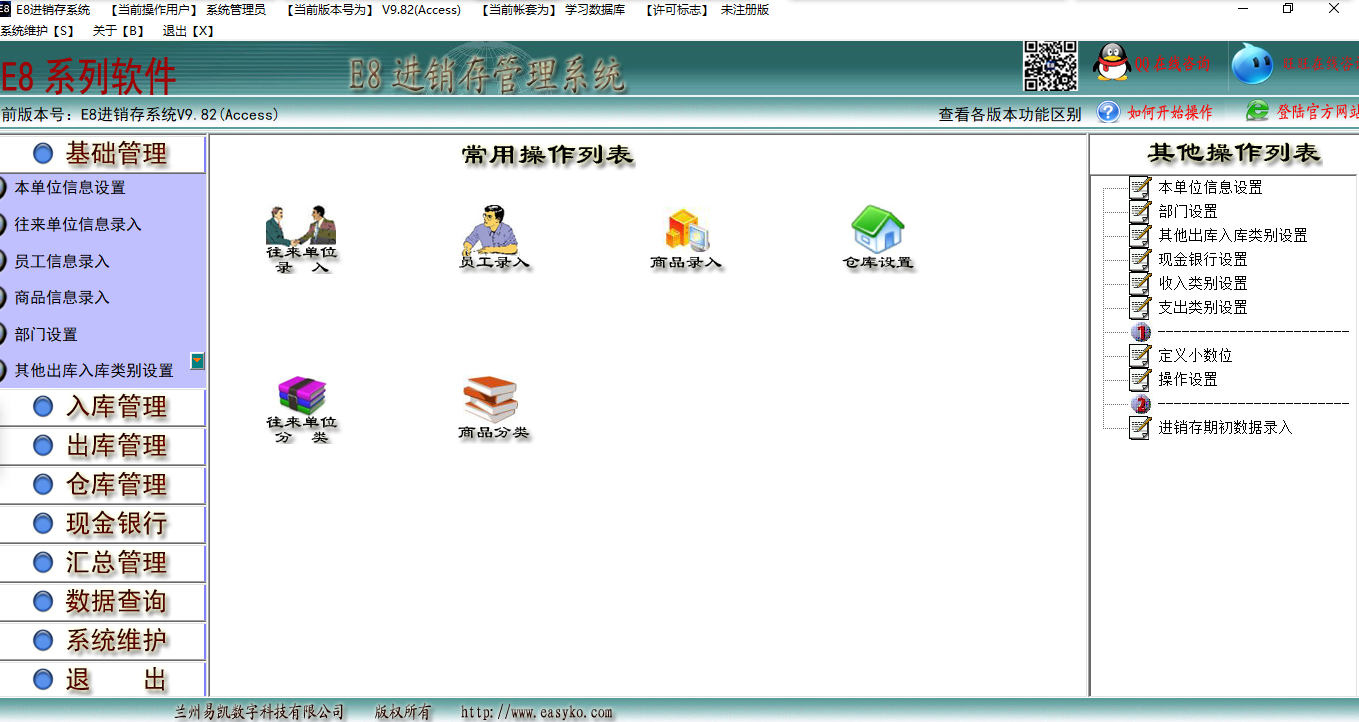This screenshot has height=722, width=1359.
Task: Click notepad icon beside 定义小数位
Action: pyautogui.click(x=1140, y=355)
